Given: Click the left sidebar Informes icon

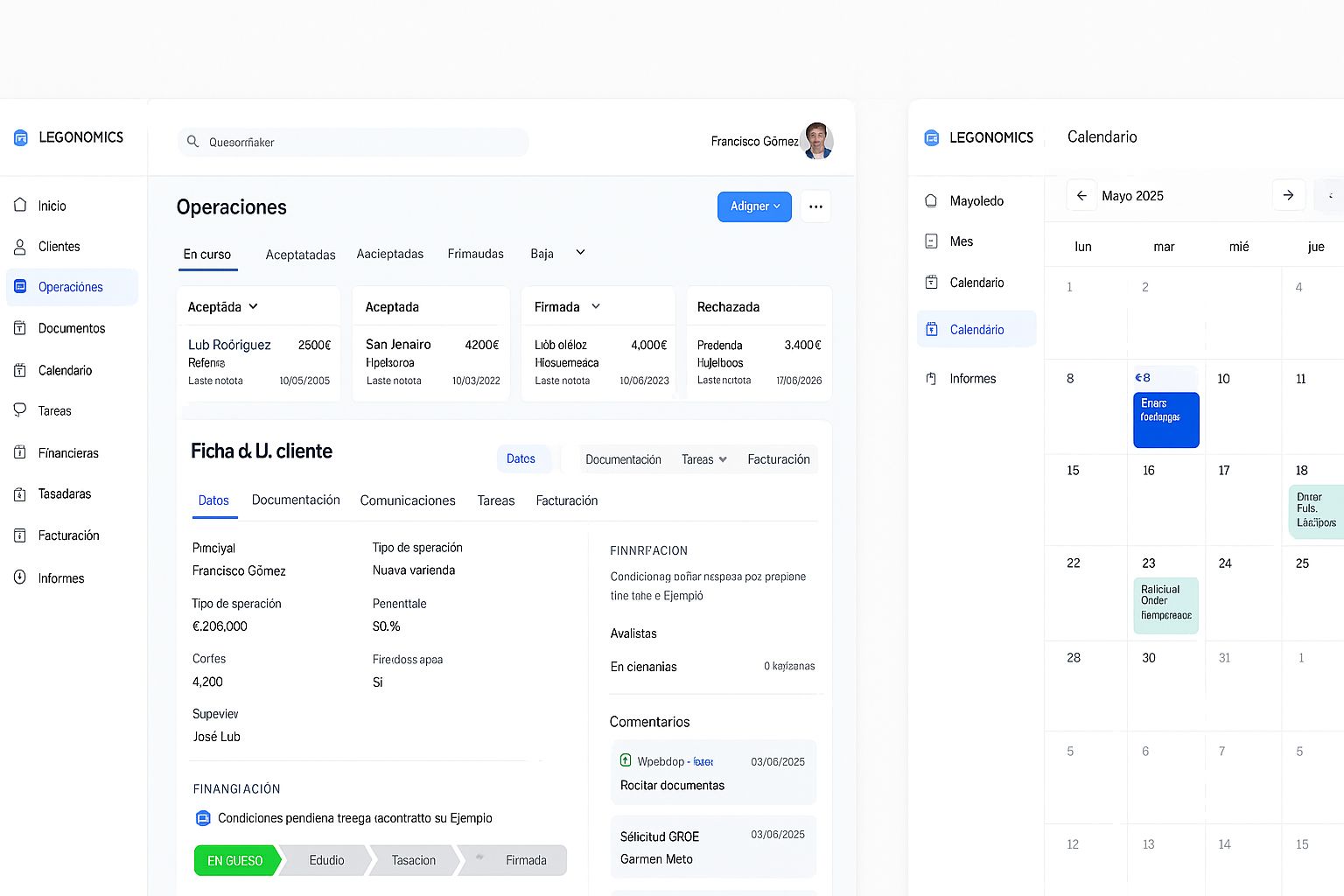Looking at the screenshot, I should pos(20,577).
